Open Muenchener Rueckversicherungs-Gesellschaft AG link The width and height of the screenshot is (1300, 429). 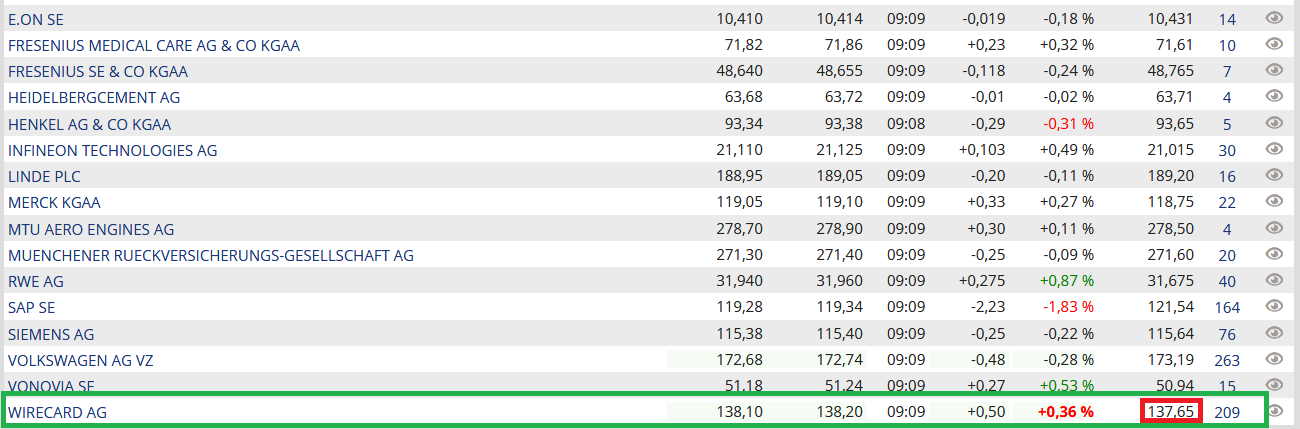[x=211, y=255]
